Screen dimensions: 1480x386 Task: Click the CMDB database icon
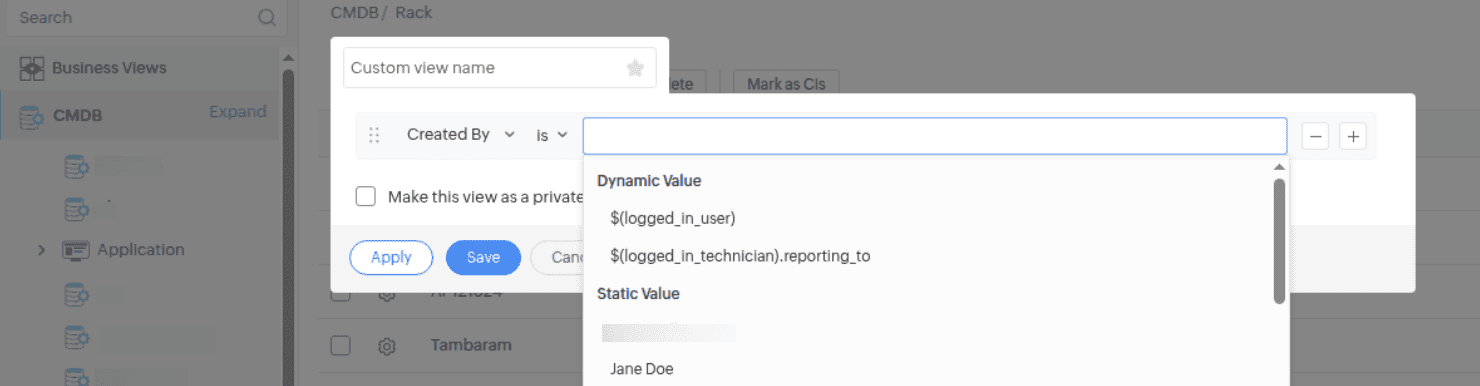click(32, 117)
